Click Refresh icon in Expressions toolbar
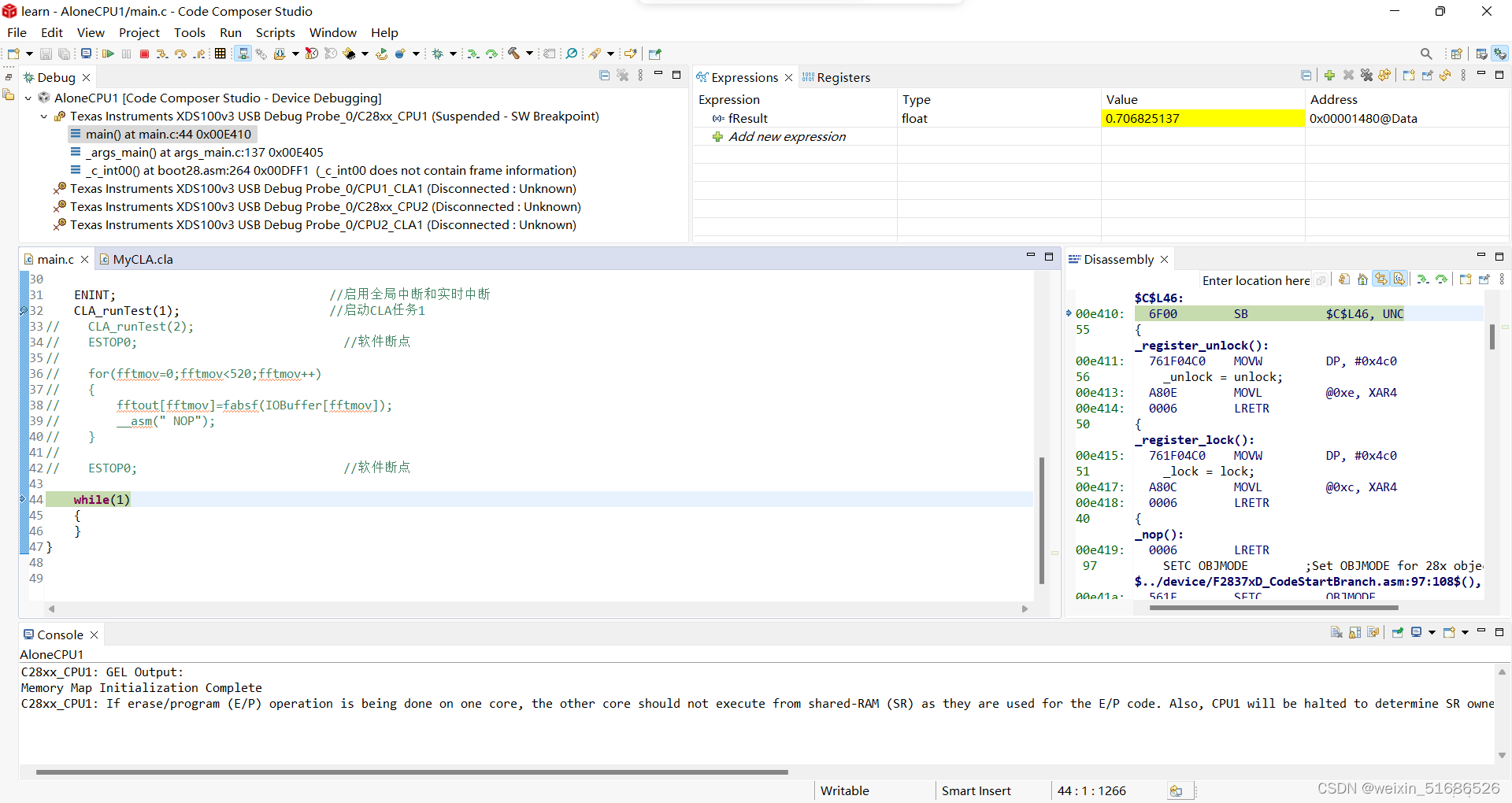This screenshot has height=803, width=1512. [1445, 75]
